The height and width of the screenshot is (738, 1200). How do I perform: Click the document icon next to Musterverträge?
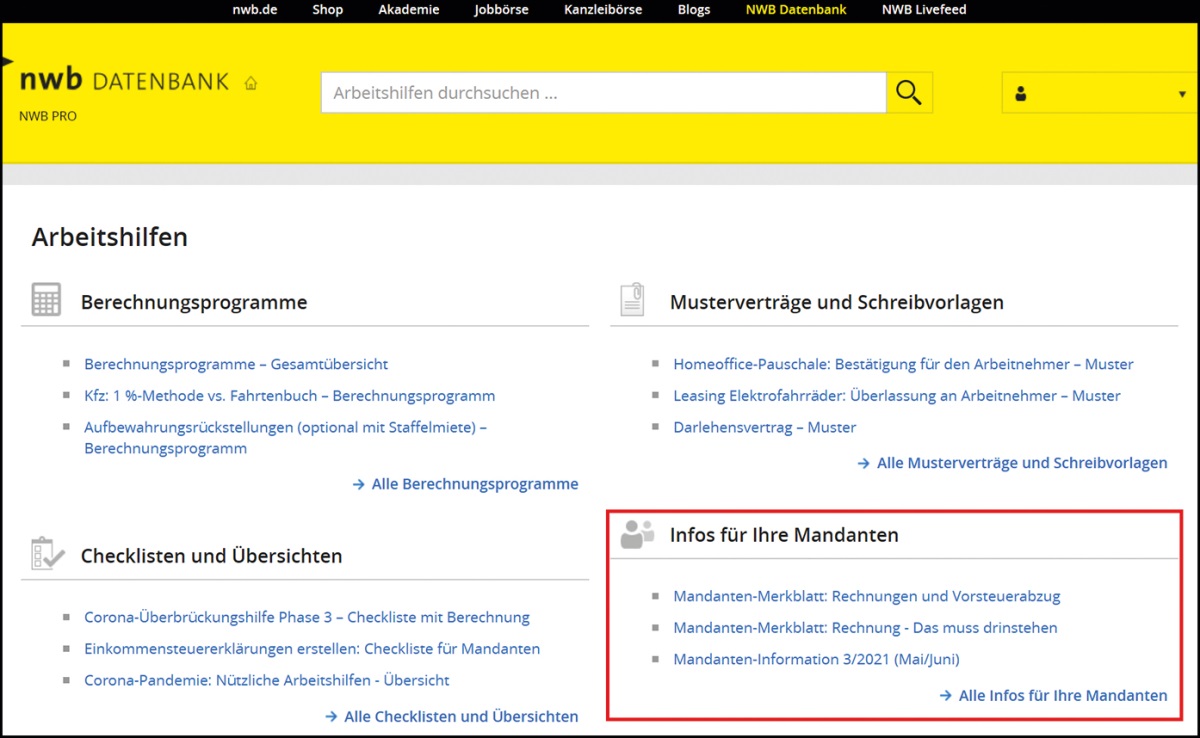(632, 300)
